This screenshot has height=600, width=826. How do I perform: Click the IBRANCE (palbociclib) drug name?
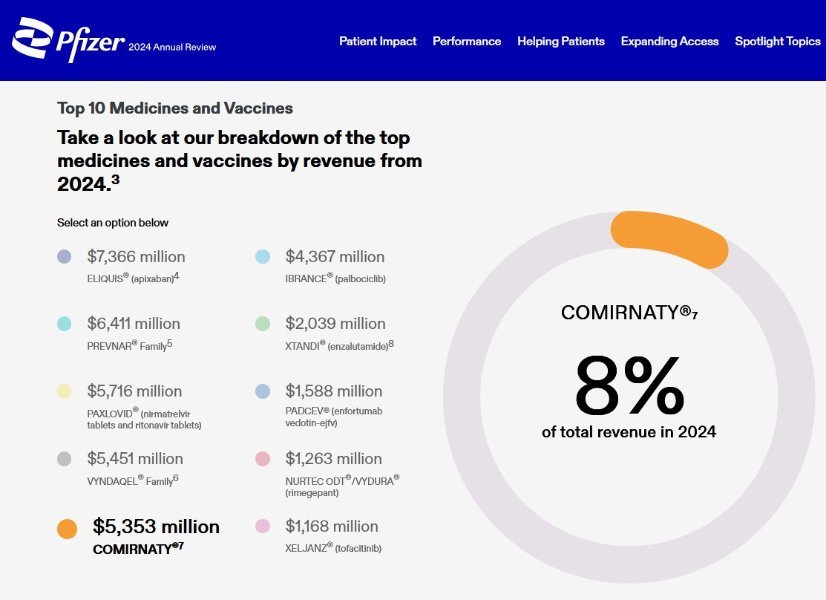pyautogui.click(x=336, y=278)
